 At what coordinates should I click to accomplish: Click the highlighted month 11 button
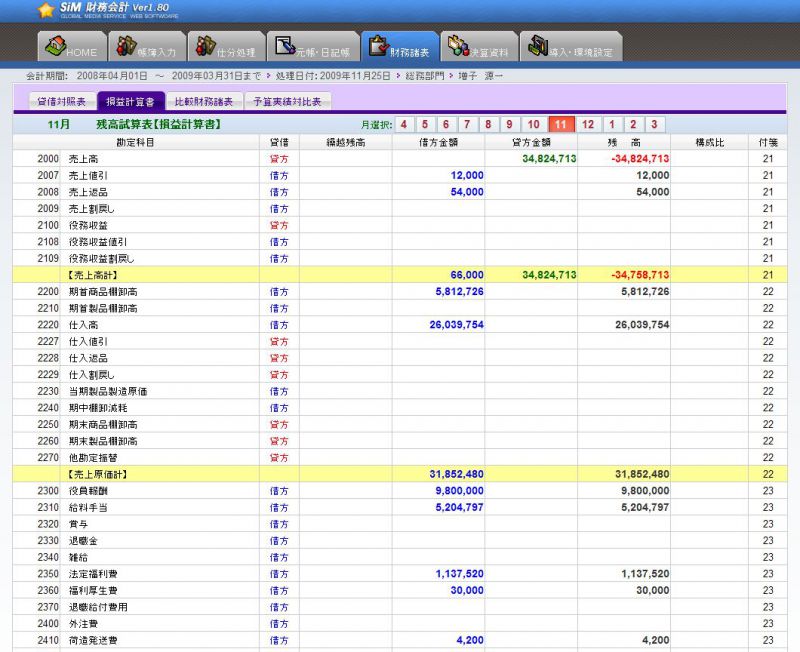point(561,125)
